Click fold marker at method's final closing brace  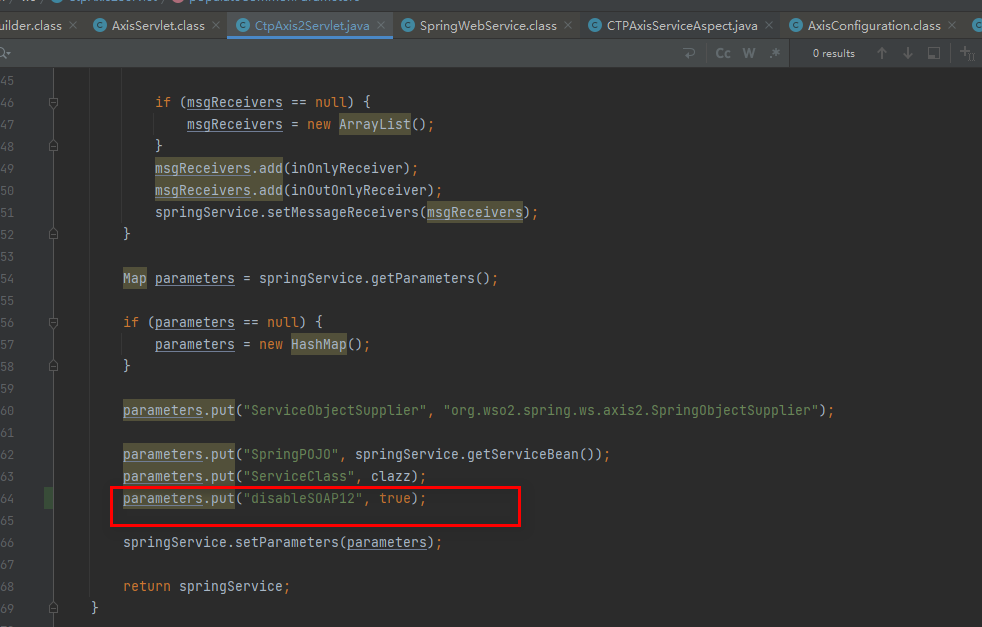tap(53, 608)
